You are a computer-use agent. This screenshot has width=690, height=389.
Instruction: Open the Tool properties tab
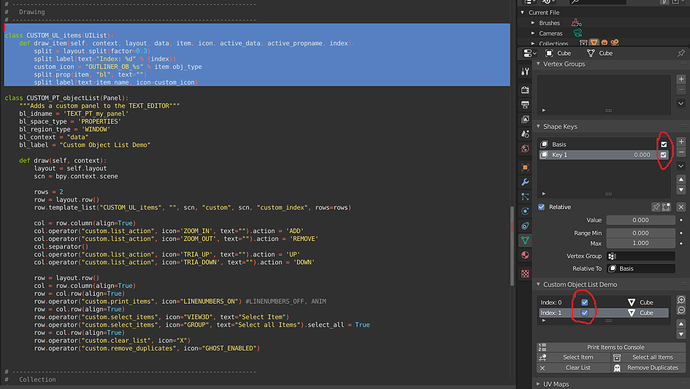pyautogui.click(x=525, y=71)
